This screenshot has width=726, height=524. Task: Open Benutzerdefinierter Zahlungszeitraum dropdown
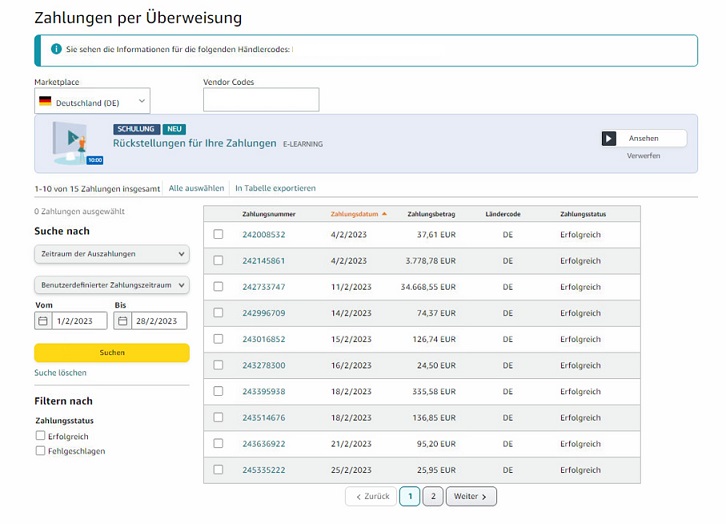pos(111,285)
